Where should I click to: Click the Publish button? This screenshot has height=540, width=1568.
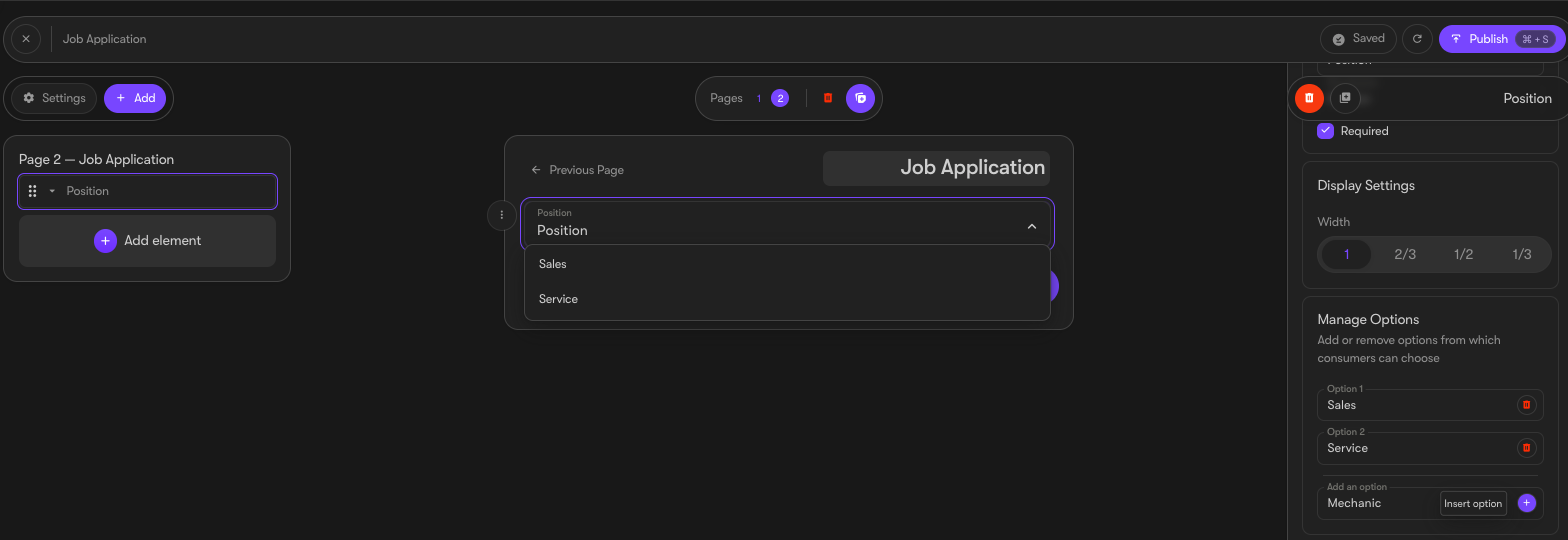tap(1502, 39)
